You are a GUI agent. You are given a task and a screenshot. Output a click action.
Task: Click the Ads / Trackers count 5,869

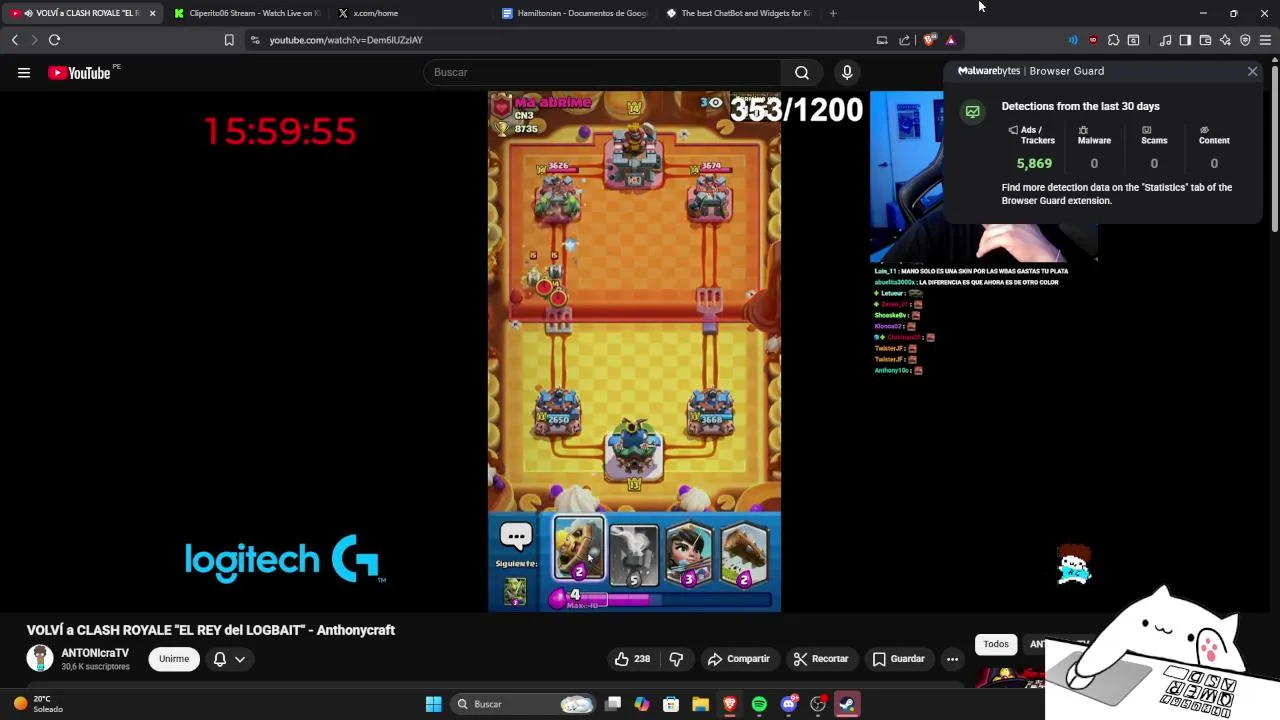point(1034,163)
